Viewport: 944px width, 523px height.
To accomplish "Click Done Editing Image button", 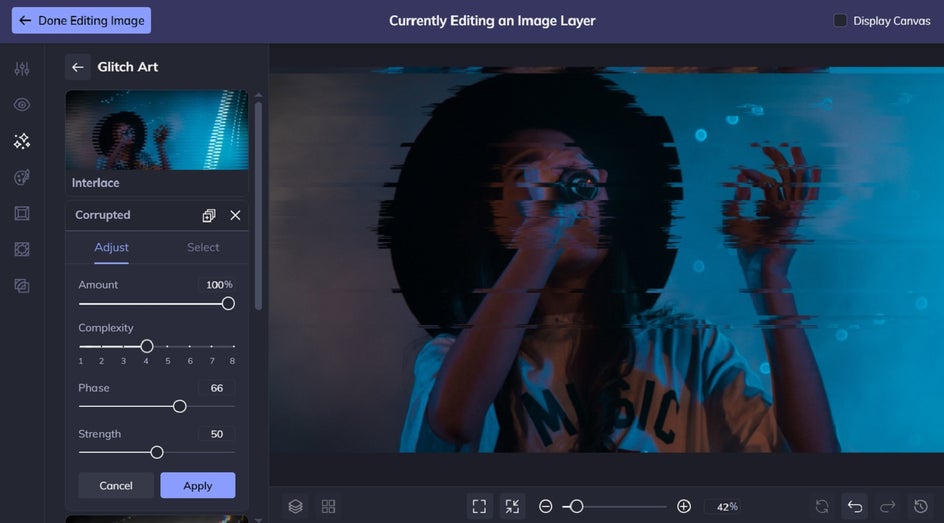I will pos(81,20).
